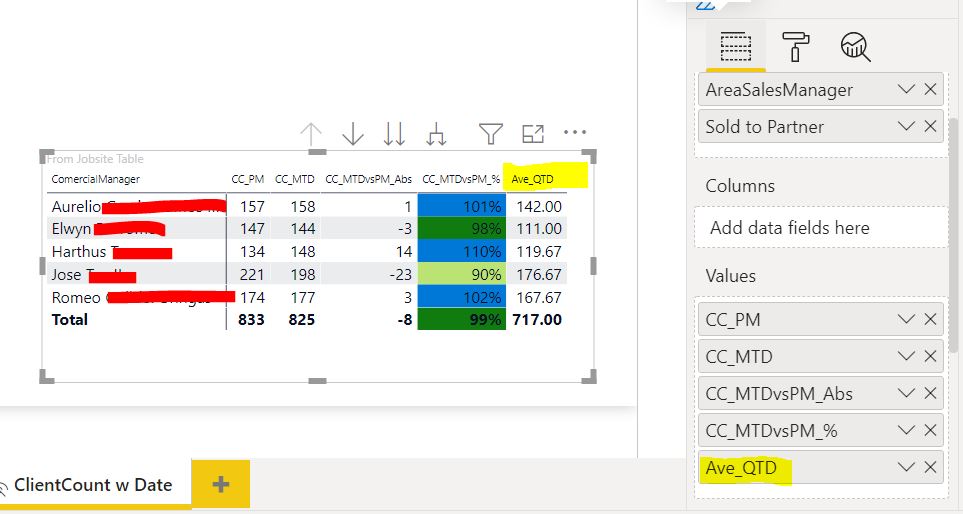This screenshot has width=963, height=514.
Task: Select the Jose row name
Action: point(66,275)
